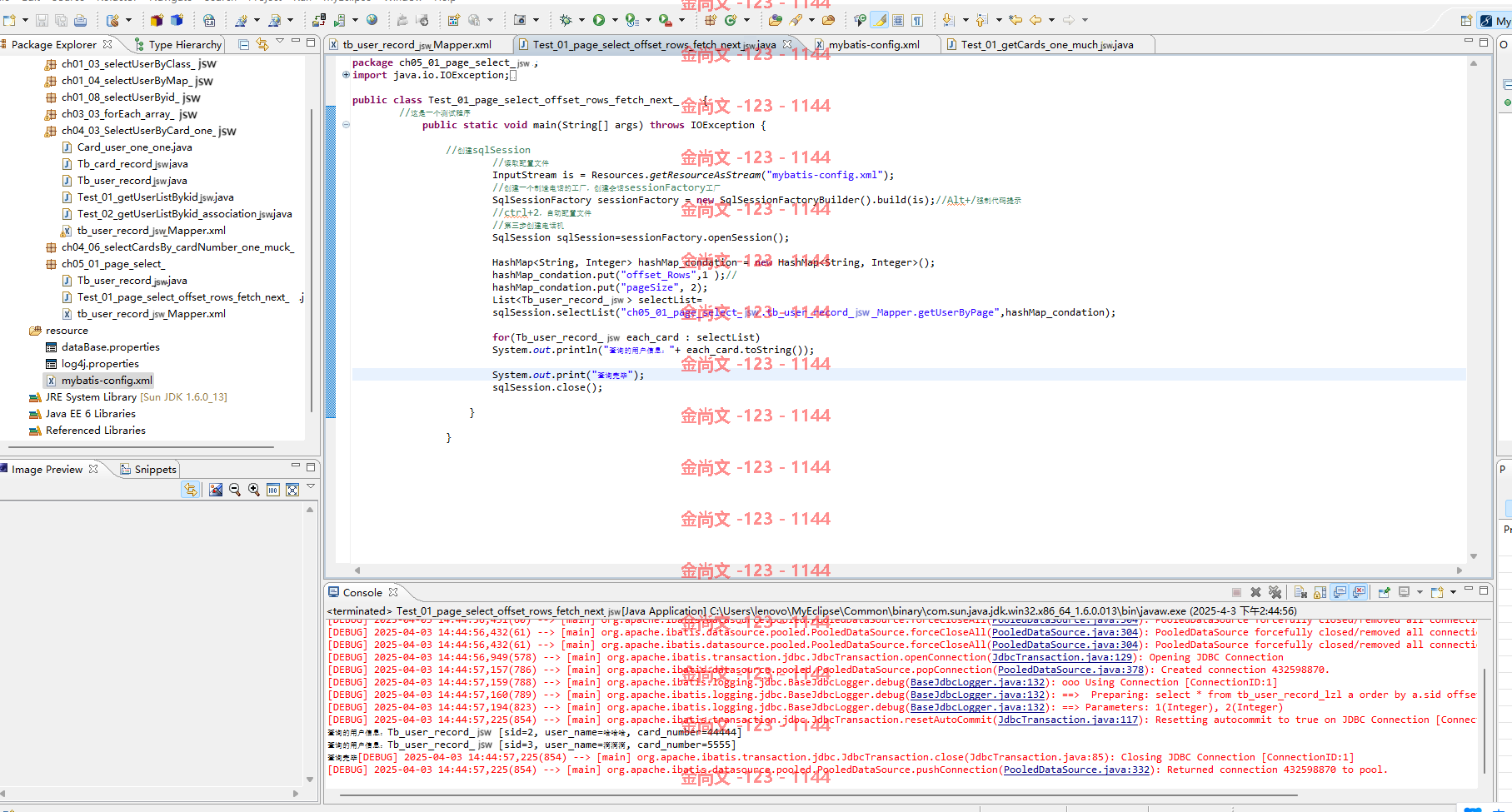Click the editor vertical scrollbar down arrow
Viewport: 1512px width, 812px height.
point(1473,556)
